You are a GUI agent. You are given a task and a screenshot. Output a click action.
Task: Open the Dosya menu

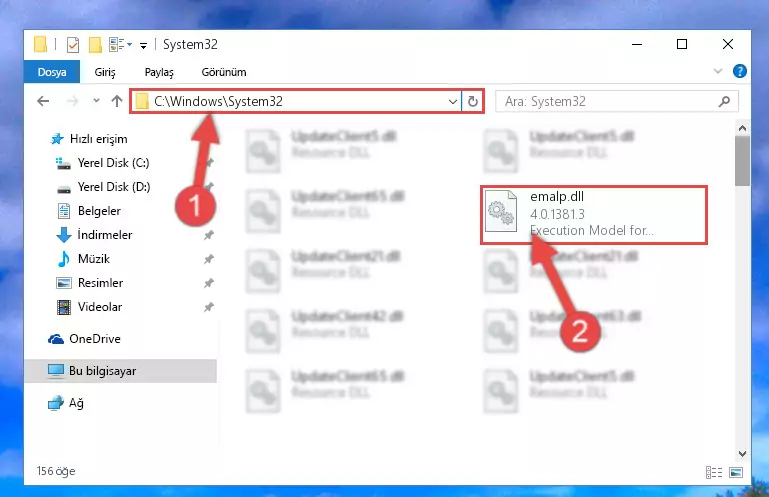click(52, 72)
